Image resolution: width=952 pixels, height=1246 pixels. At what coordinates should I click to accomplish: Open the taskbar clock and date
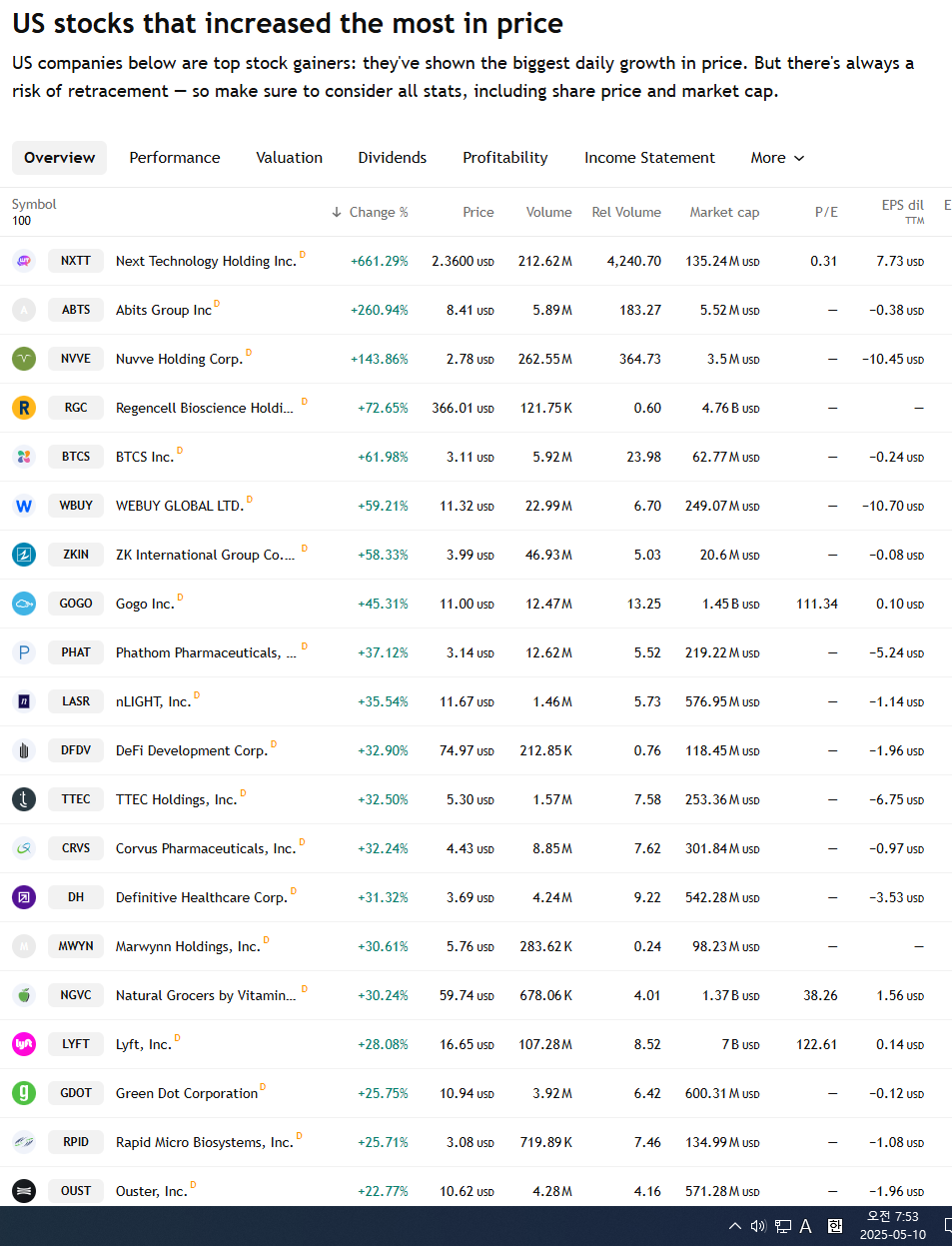(892, 1226)
